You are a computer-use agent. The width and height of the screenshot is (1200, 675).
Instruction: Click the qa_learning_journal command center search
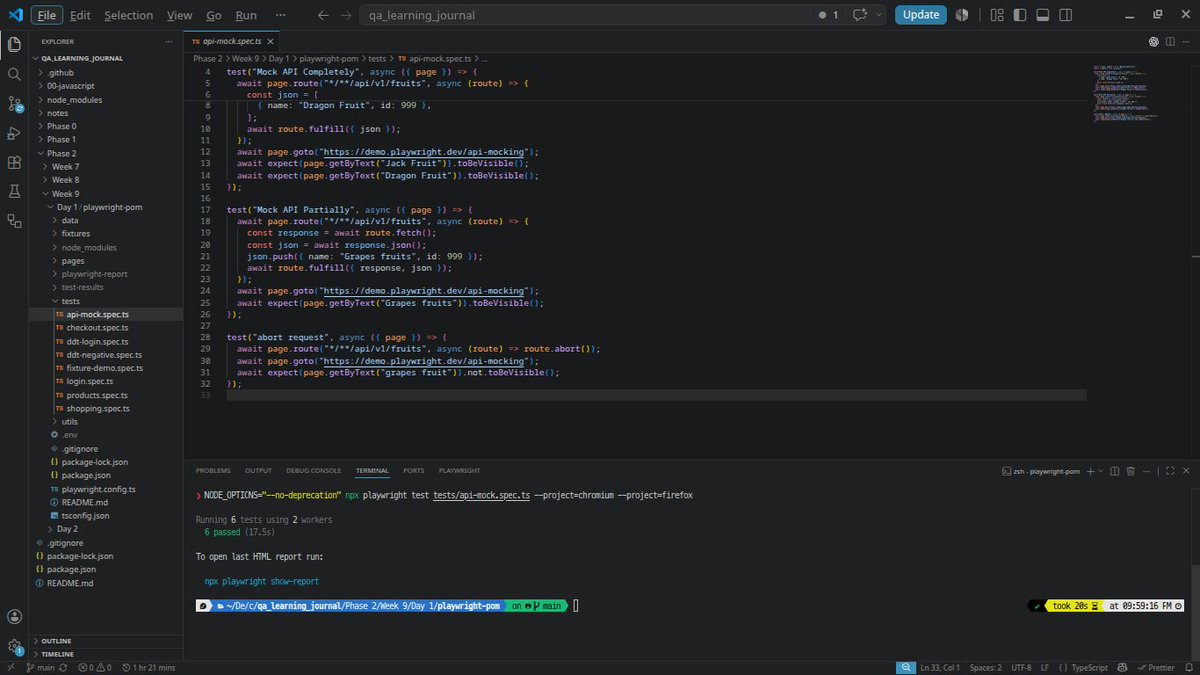coord(587,15)
